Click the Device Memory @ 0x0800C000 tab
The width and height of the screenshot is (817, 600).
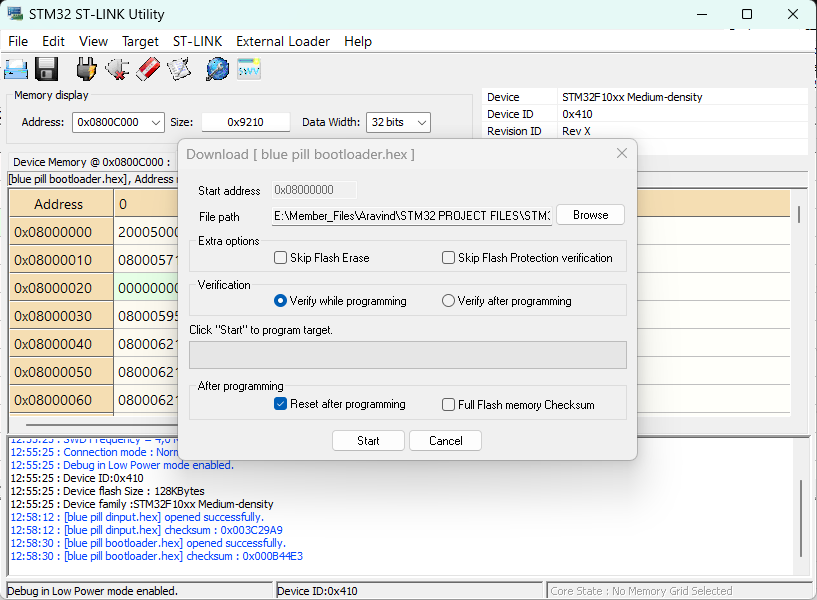[x=92, y=162]
